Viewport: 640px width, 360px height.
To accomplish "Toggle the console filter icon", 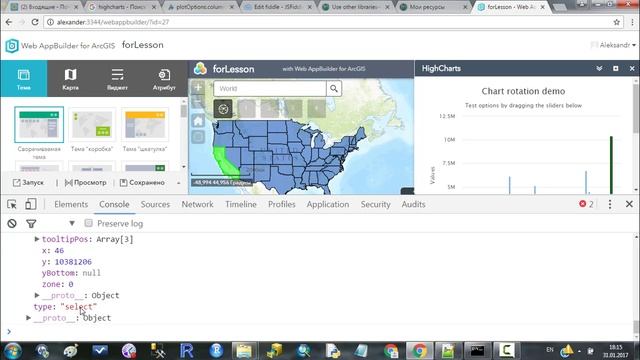I will point(31,223).
